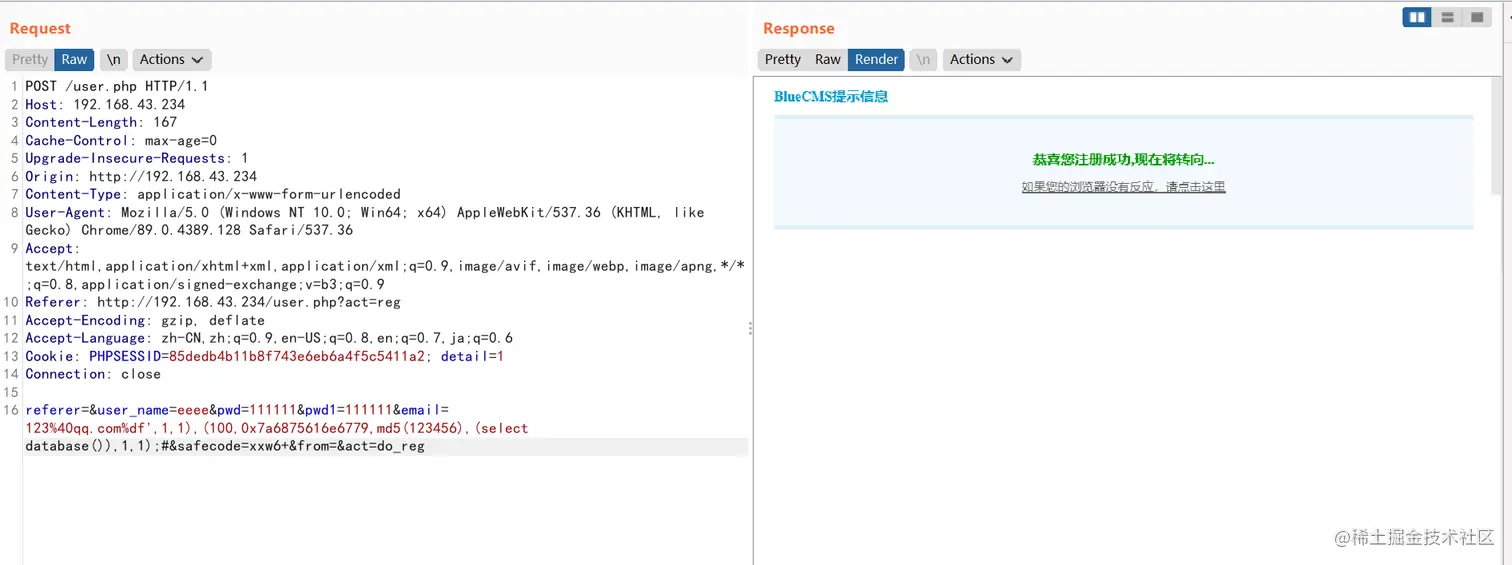
Task: Click the 'Cache-Control: max-age=0' header
Action: point(121,140)
